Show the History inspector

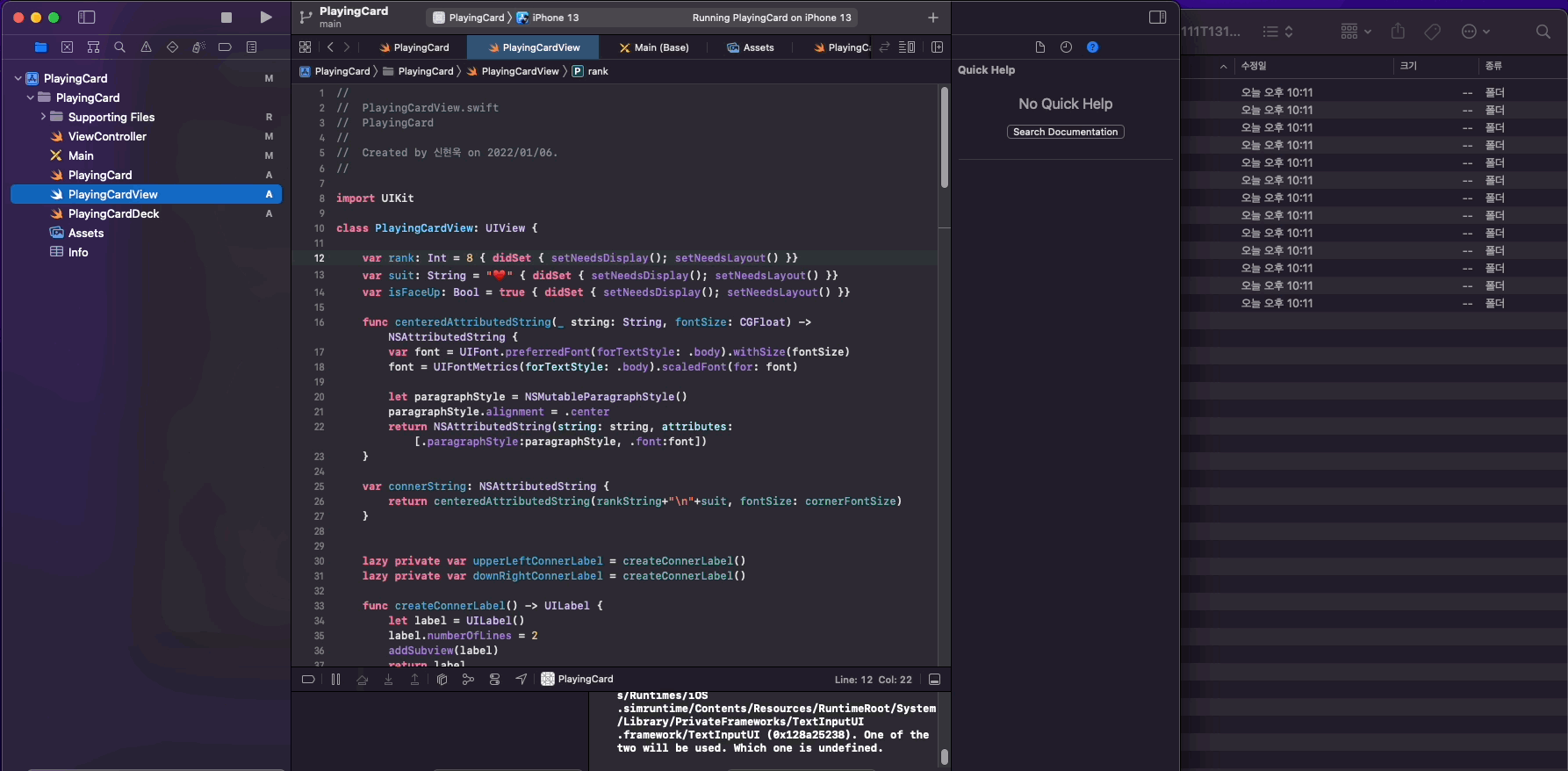click(1066, 47)
